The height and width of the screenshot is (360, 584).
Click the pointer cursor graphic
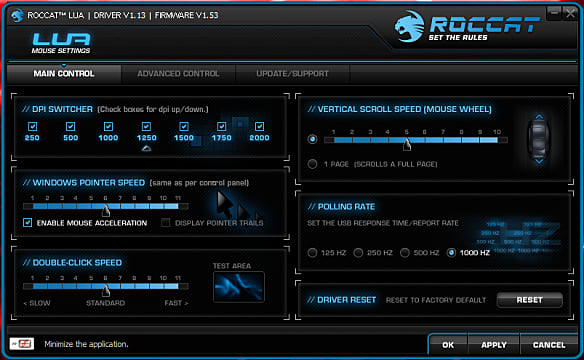tap(225, 205)
